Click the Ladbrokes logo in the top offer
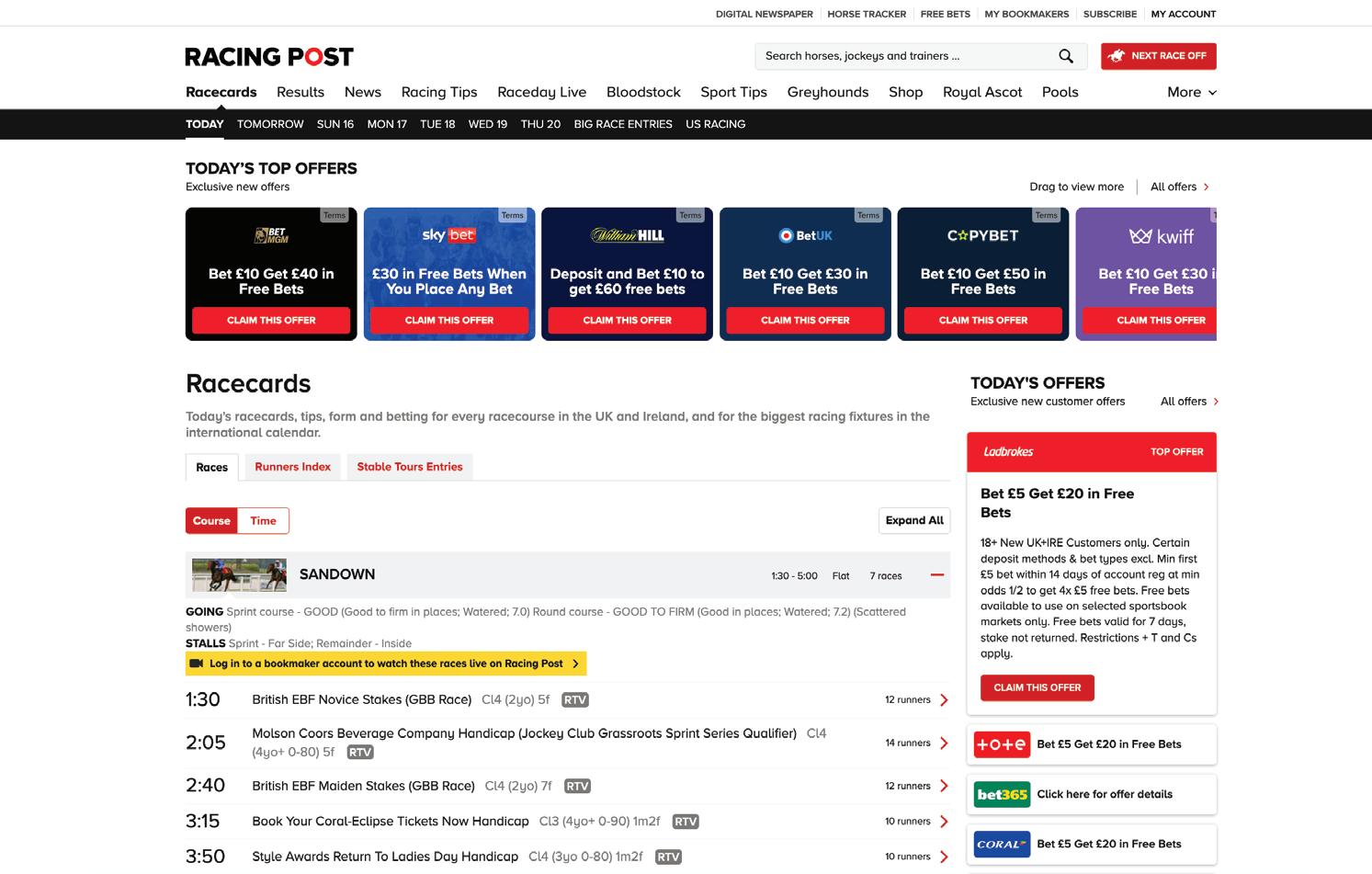This screenshot has height=874, width=1372. 1008,451
